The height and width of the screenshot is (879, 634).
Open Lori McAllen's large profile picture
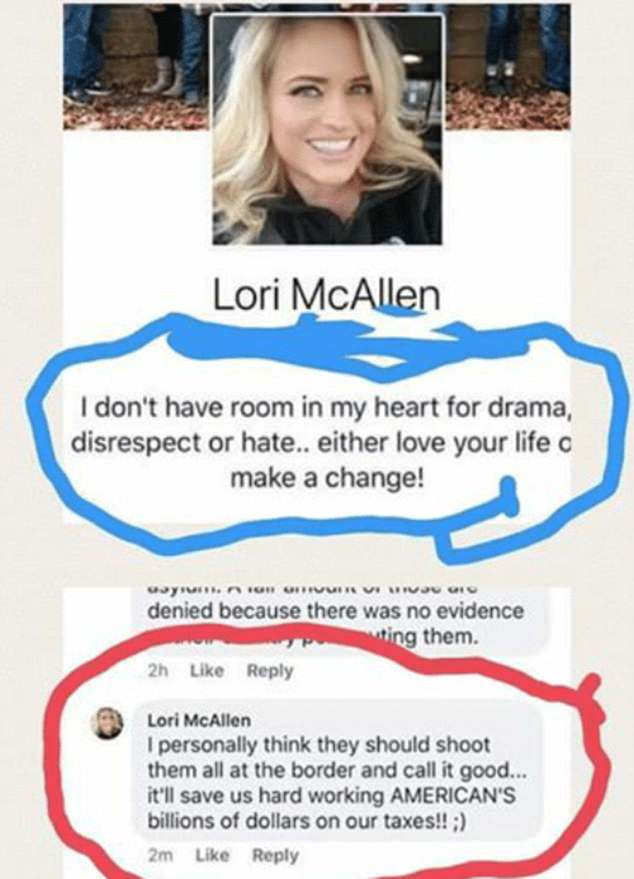[x=327, y=129]
